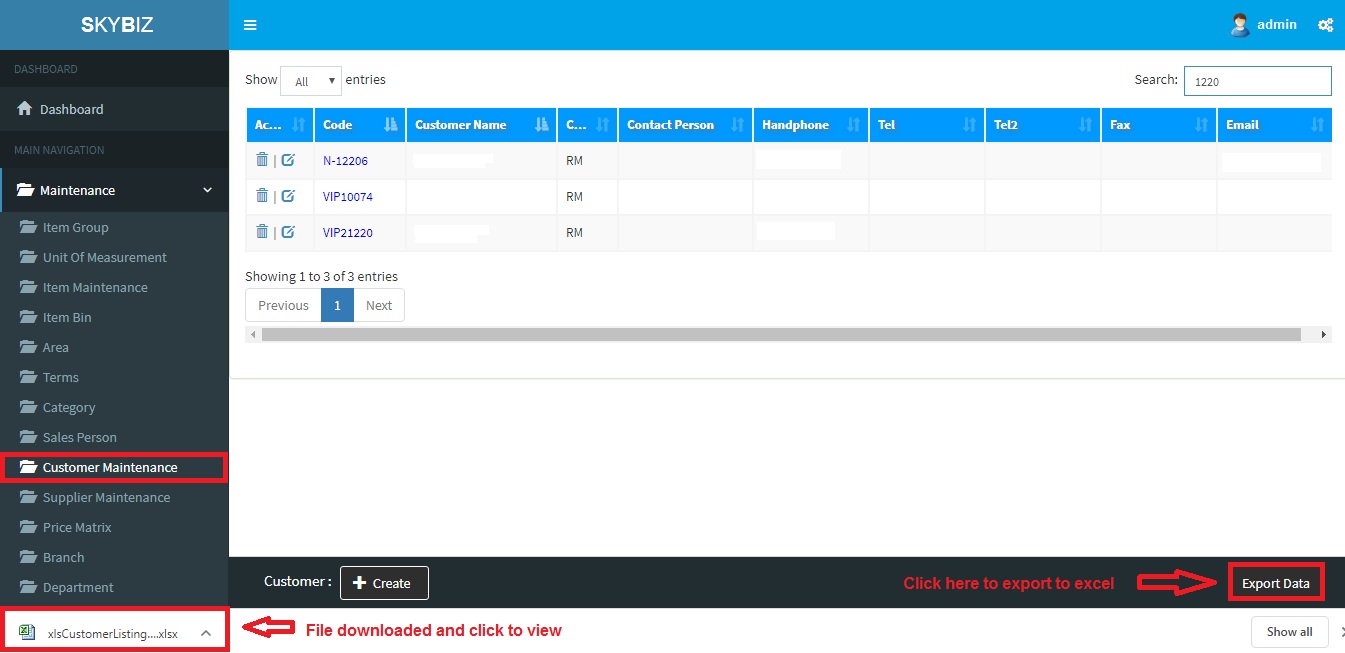
Task: Click the hamburger menu toggle icon
Action: (x=250, y=25)
